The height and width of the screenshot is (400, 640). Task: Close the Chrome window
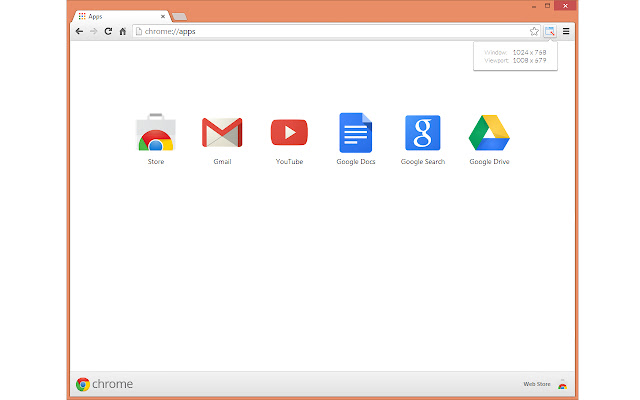pos(565,6)
